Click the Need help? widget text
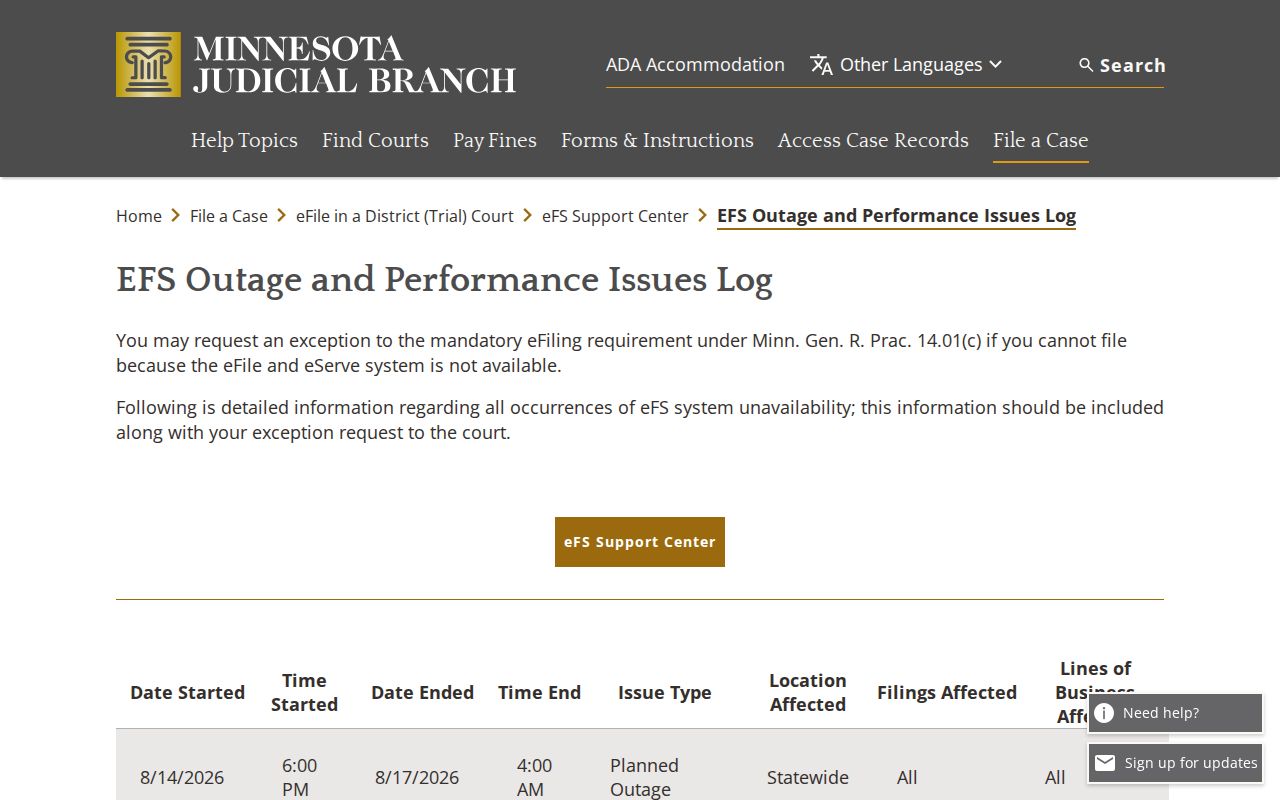The width and height of the screenshot is (1280, 800). click(x=1161, y=713)
